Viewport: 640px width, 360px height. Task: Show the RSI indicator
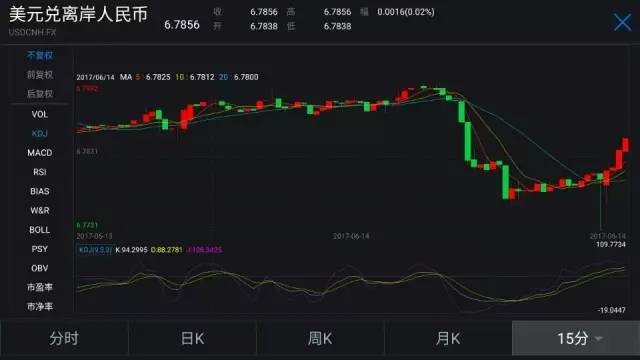(40, 172)
